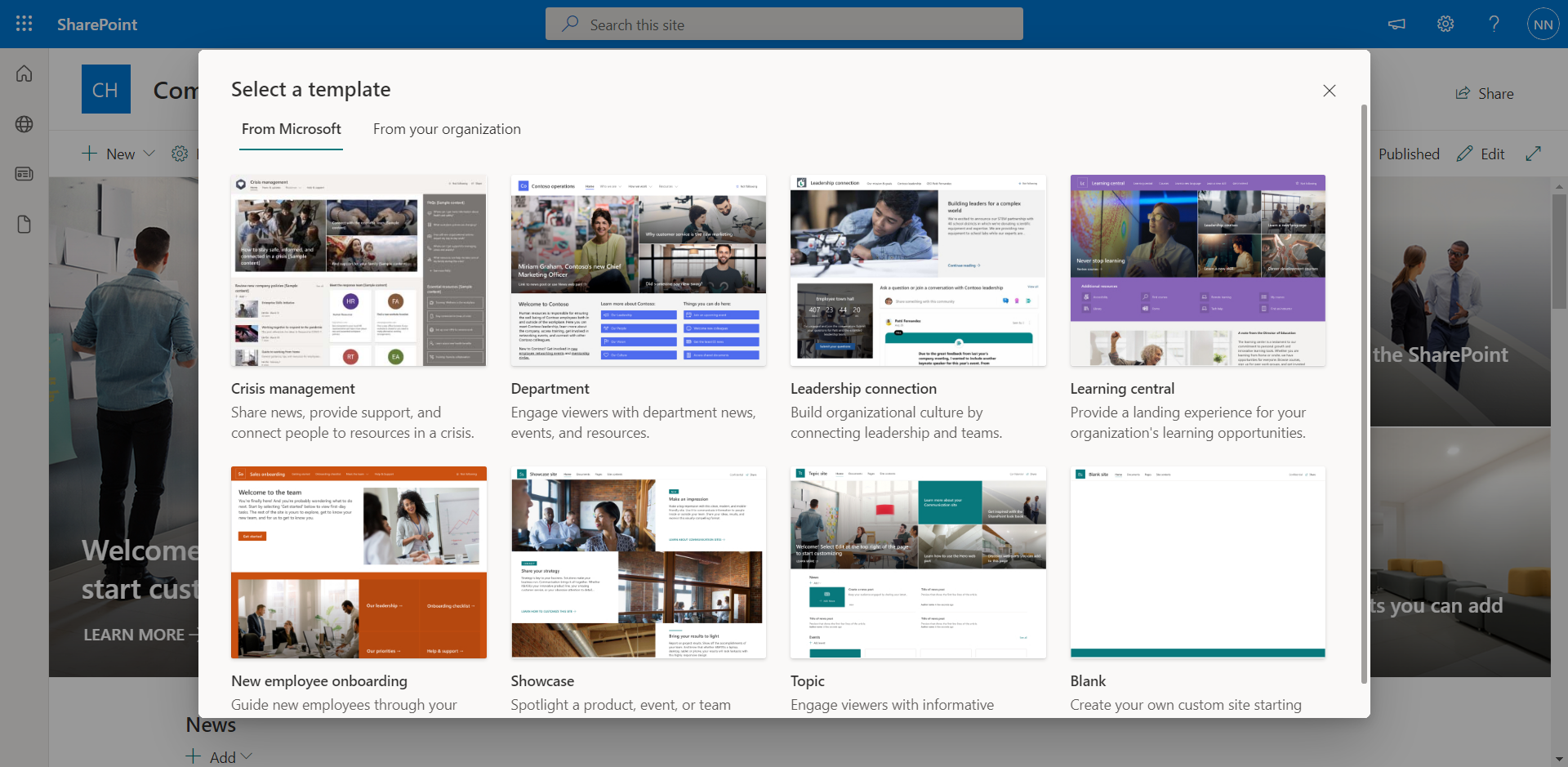Viewport: 1568px width, 767px height.
Task: Click into the Search this site box
Action: click(784, 25)
